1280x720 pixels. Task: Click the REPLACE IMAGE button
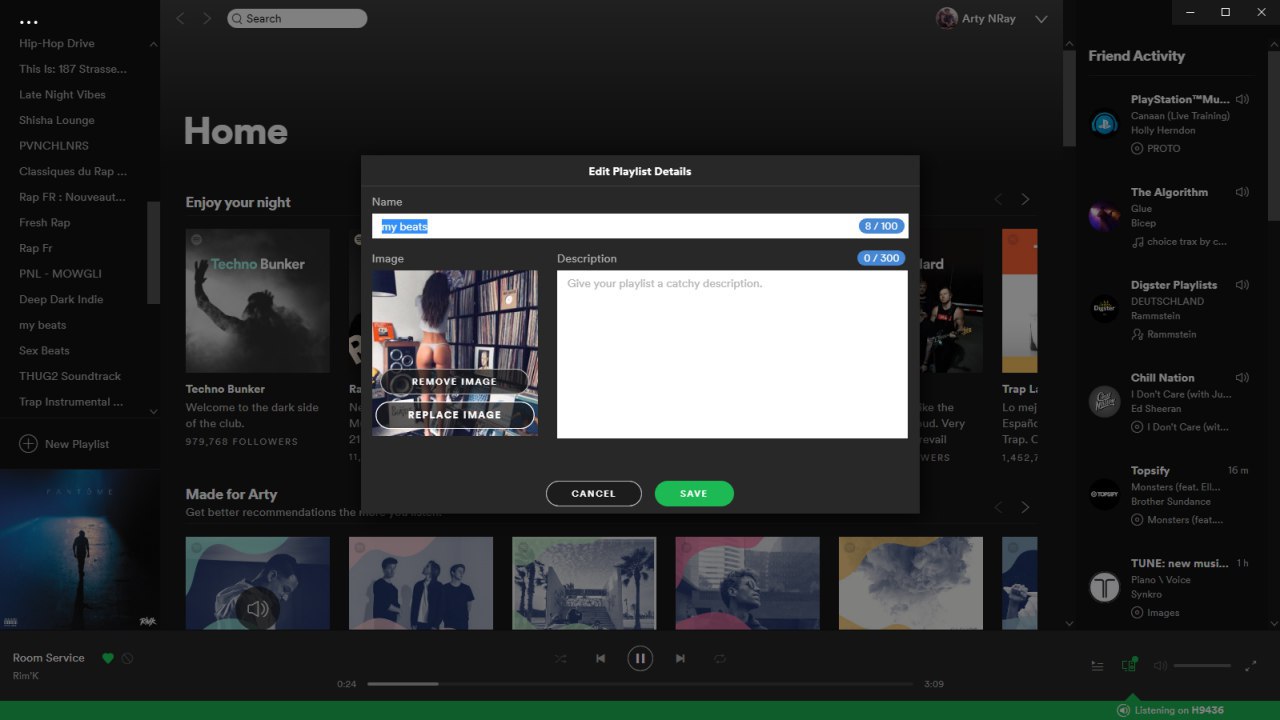tap(454, 415)
